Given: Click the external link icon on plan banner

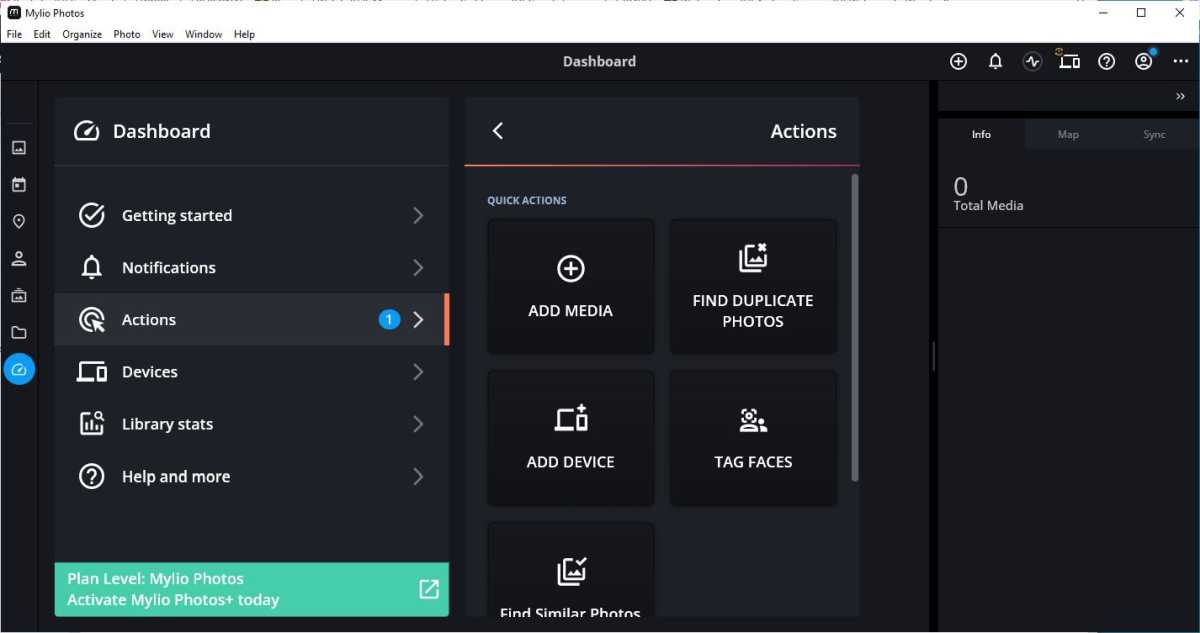Looking at the screenshot, I should tap(428, 589).
